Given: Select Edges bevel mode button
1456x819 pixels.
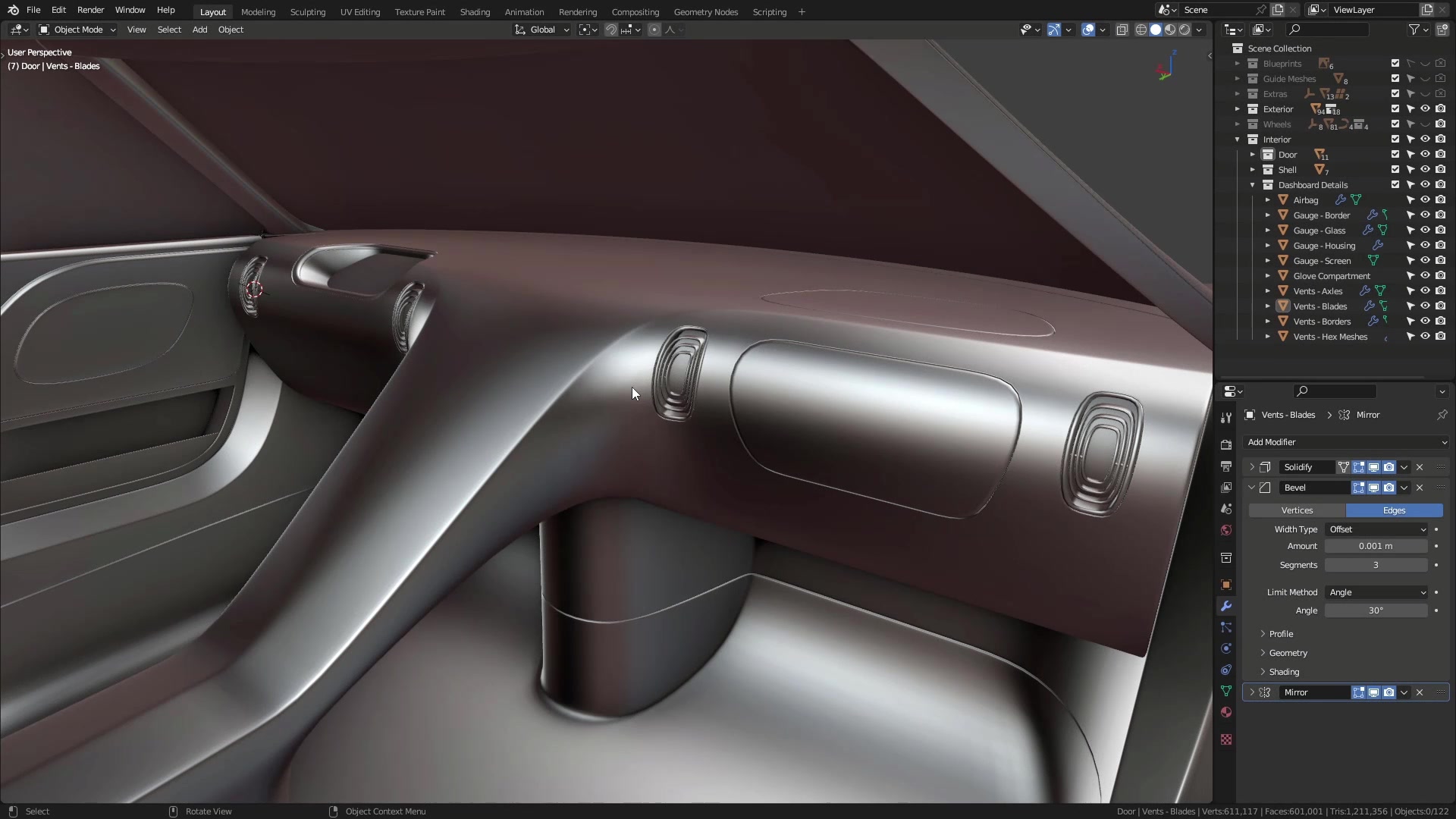Looking at the screenshot, I should pos(1394,510).
